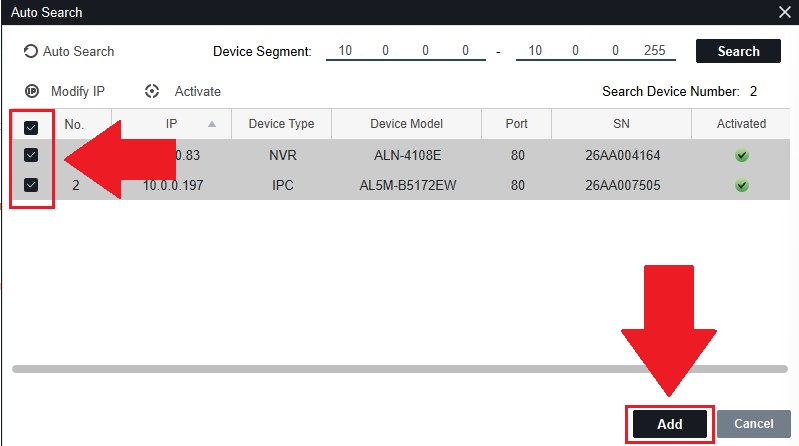Select the ALN-4108E model cell
Viewport: 799px width, 446px height.
pos(407,155)
